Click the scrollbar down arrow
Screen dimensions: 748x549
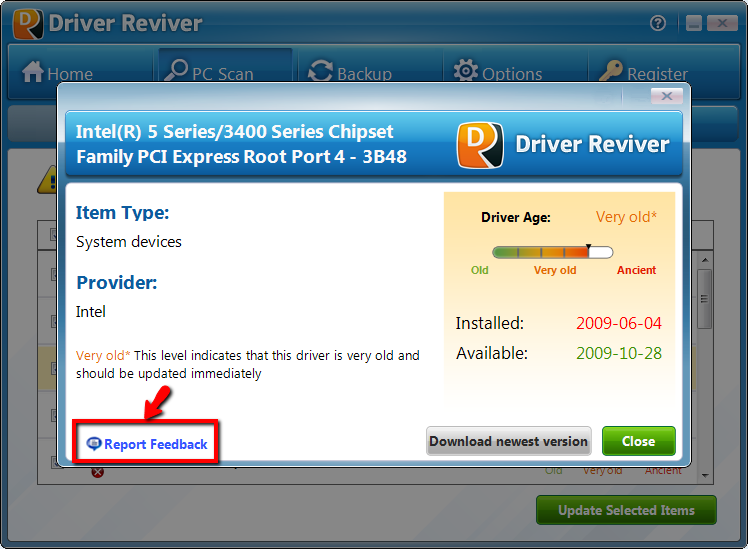coord(704,475)
